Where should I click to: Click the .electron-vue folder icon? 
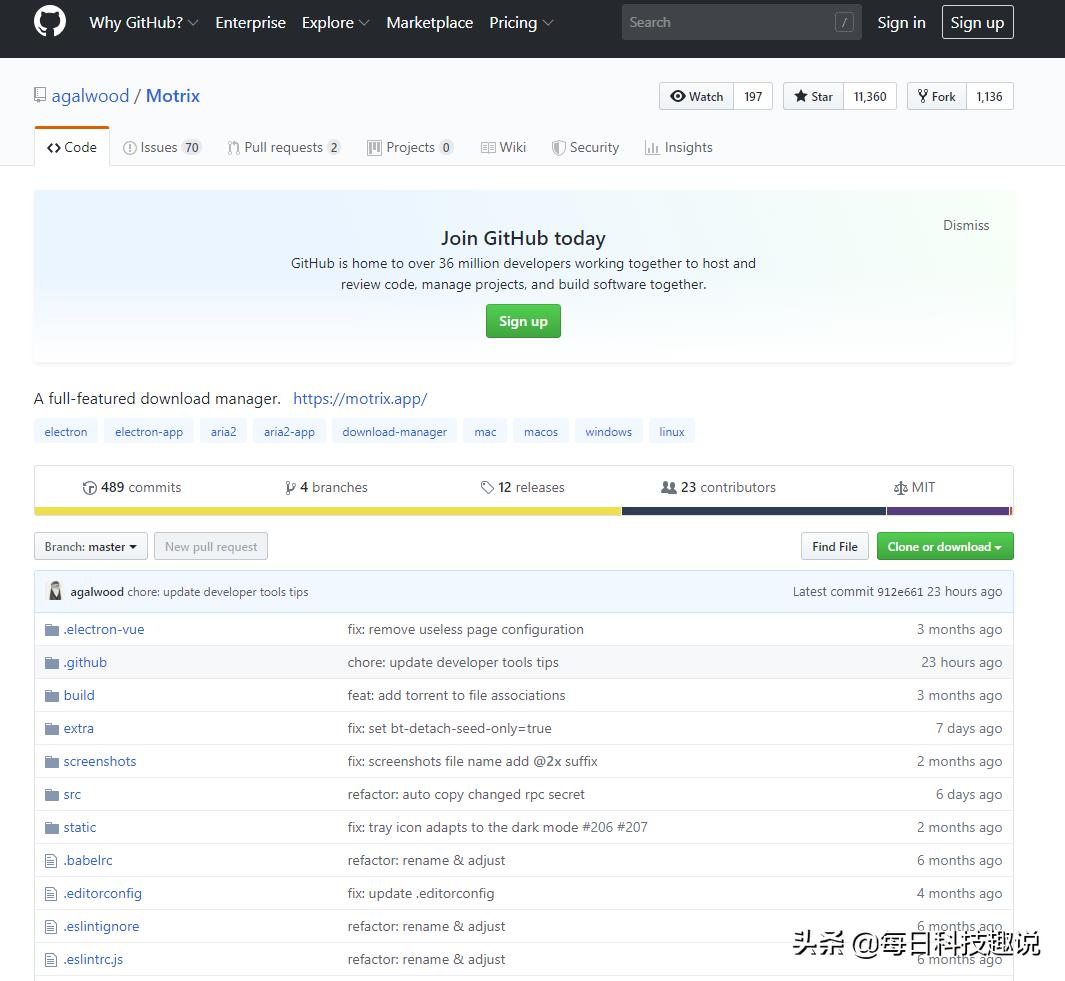(x=52, y=630)
